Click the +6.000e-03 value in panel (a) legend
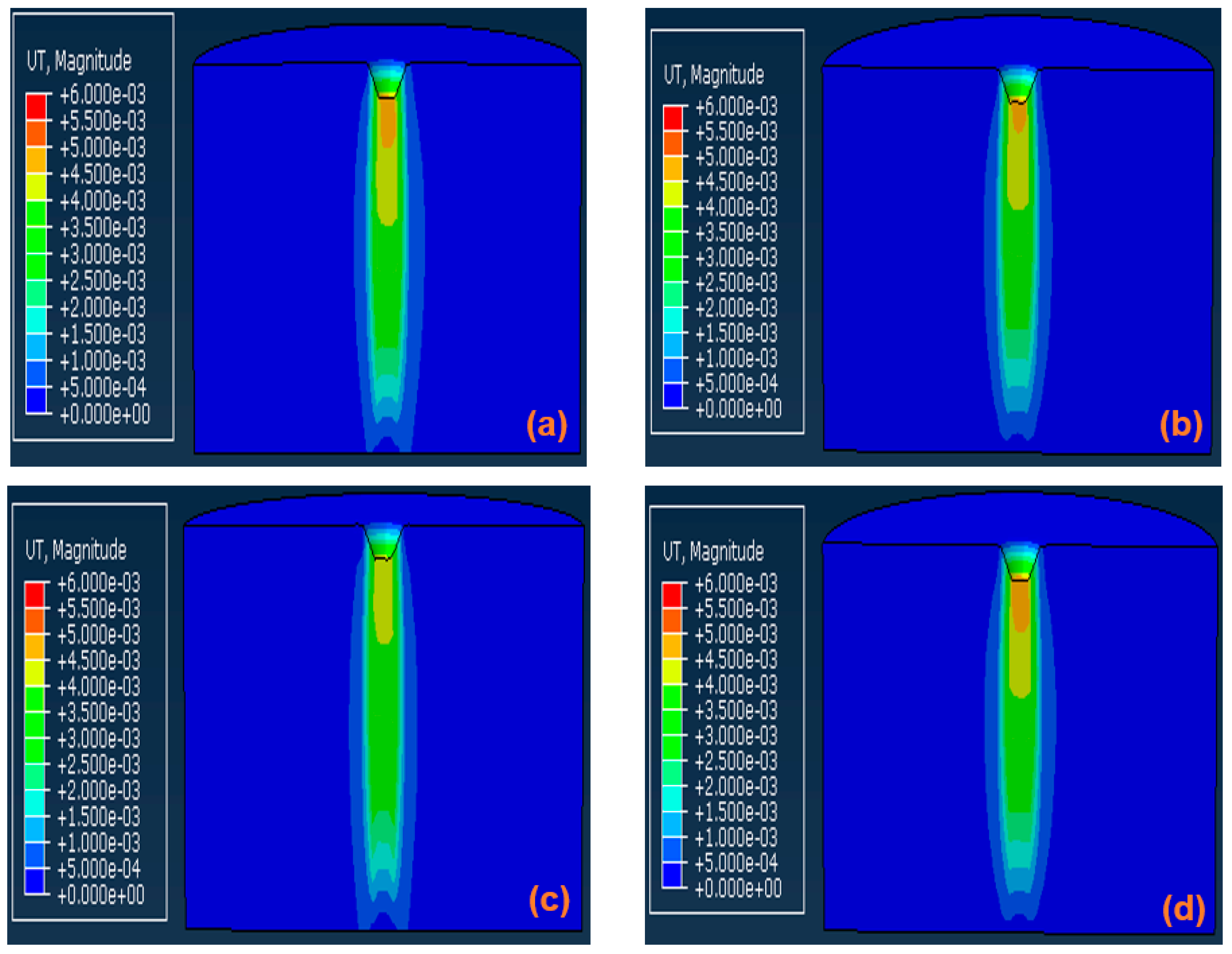Screen dimensions: 1232x954 pyautogui.click(x=103, y=94)
